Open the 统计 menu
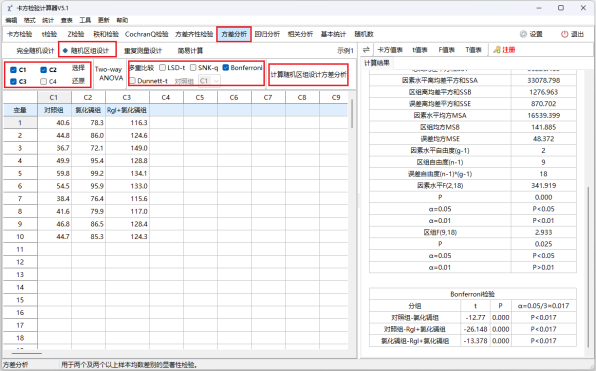The width and height of the screenshot is (596, 371). [x=48, y=20]
